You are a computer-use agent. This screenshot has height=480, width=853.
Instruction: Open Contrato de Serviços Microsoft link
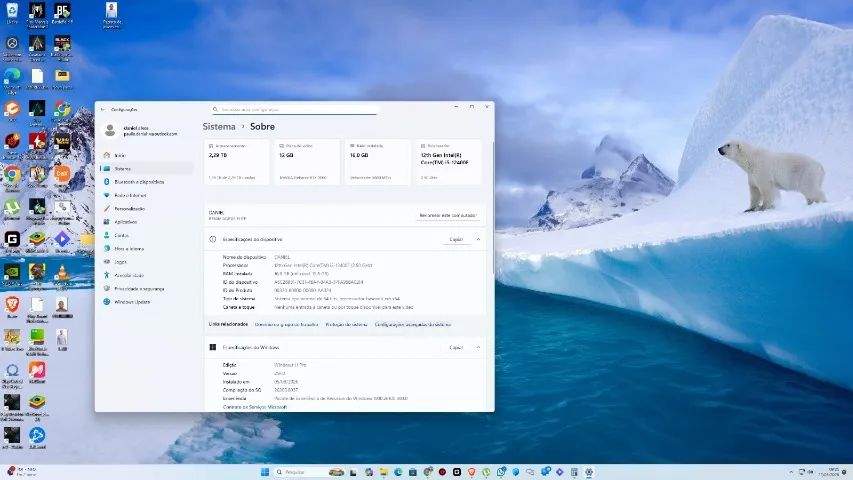click(x=255, y=407)
